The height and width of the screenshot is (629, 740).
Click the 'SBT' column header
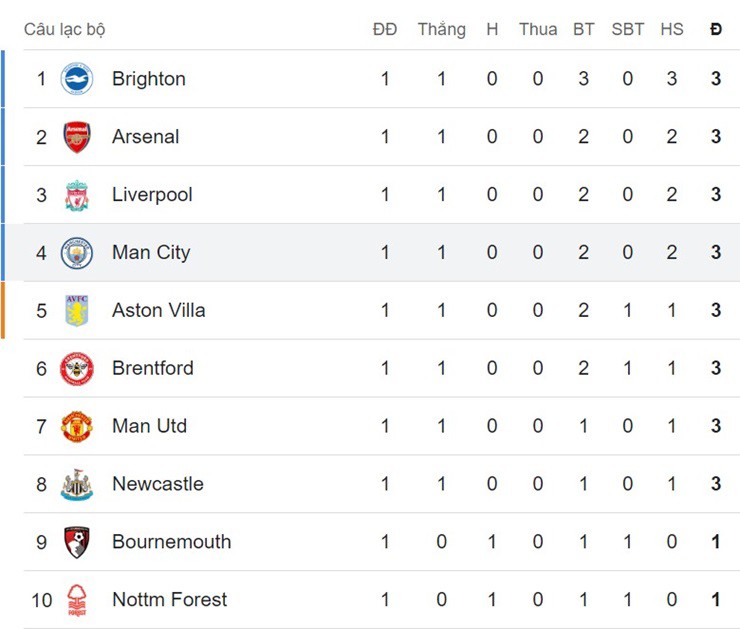(x=628, y=29)
